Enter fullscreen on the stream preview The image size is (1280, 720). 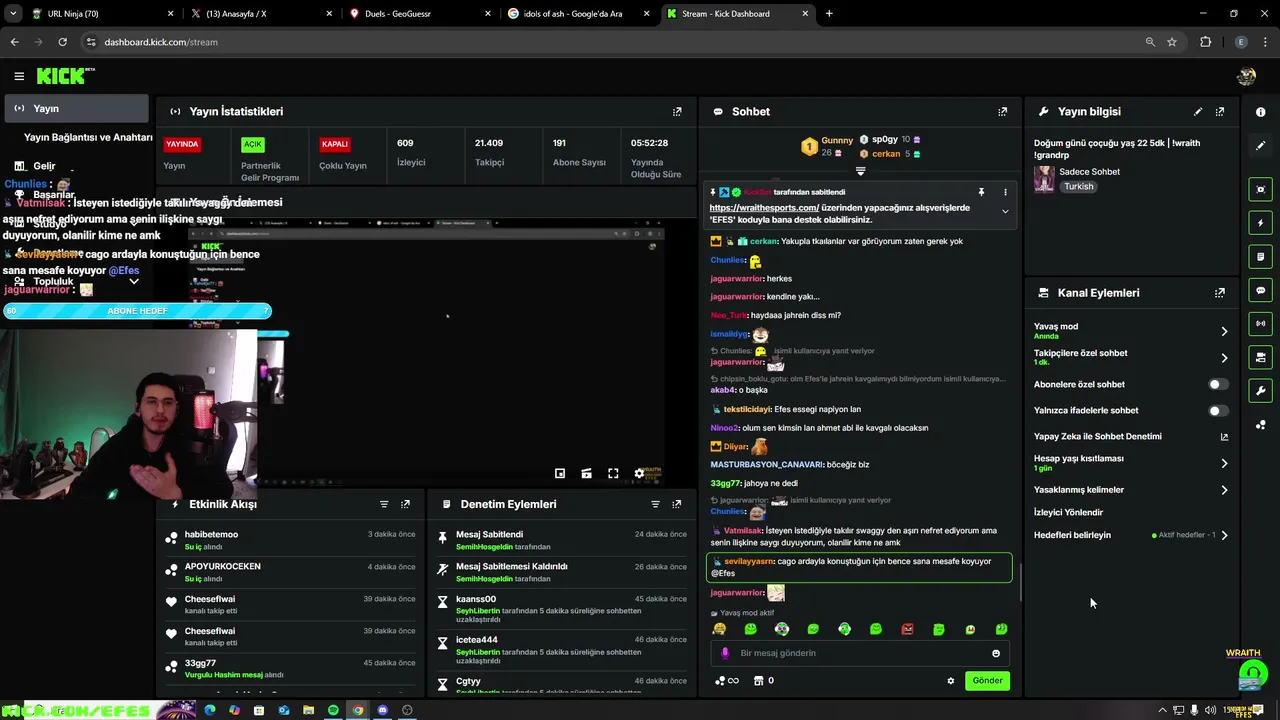[613, 474]
